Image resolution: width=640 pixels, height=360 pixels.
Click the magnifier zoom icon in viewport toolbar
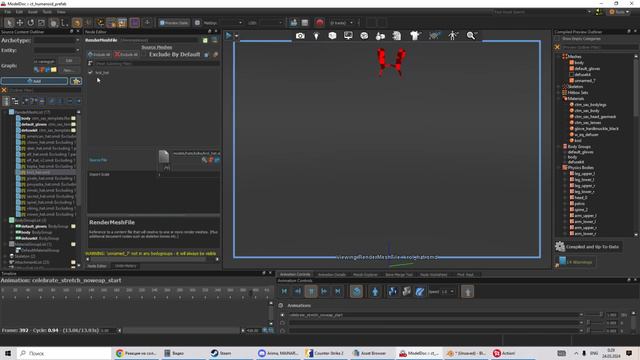tap(471, 36)
